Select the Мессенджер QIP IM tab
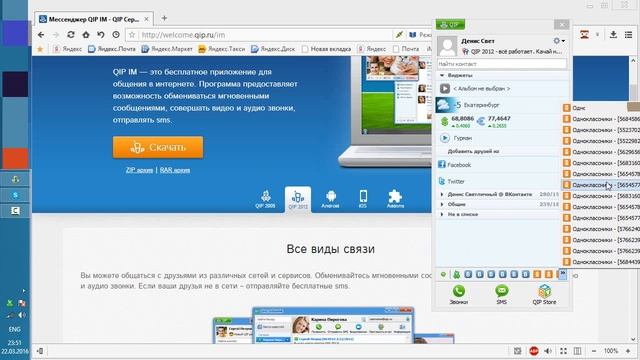This screenshot has width=640, height=360. coord(94,19)
